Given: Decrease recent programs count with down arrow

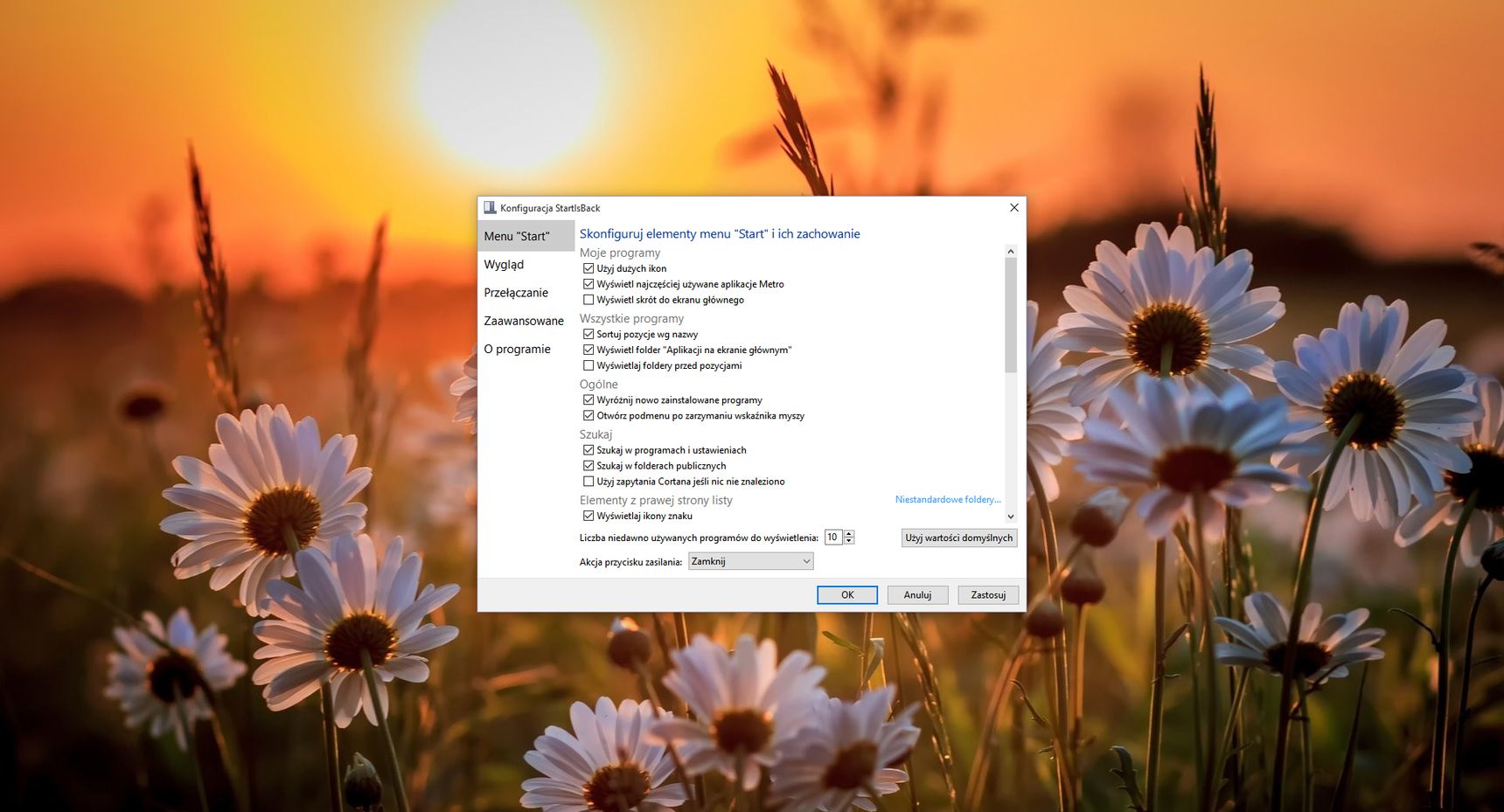Looking at the screenshot, I should (x=849, y=541).
